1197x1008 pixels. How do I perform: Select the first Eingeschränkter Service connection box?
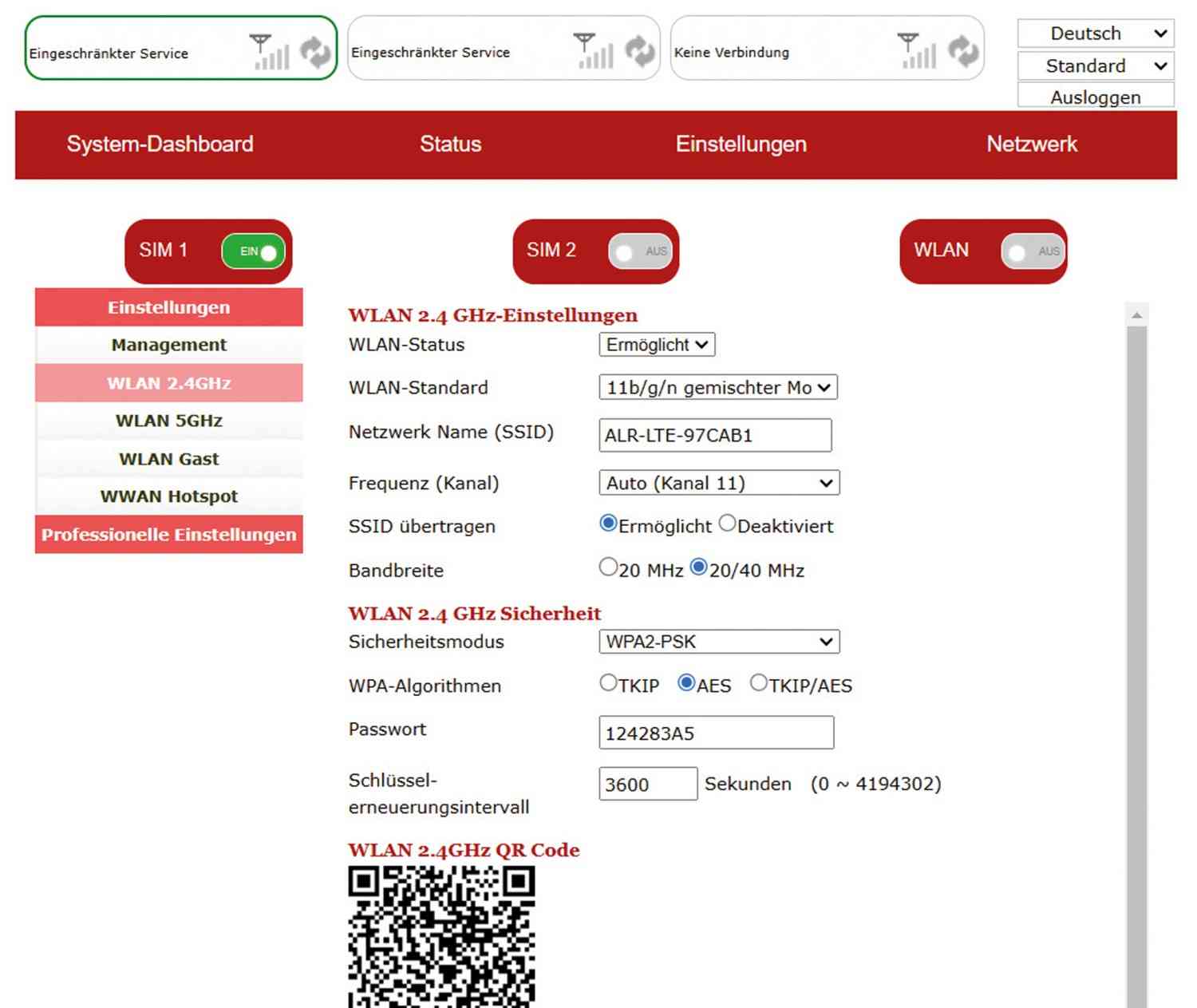coord(181,48)
